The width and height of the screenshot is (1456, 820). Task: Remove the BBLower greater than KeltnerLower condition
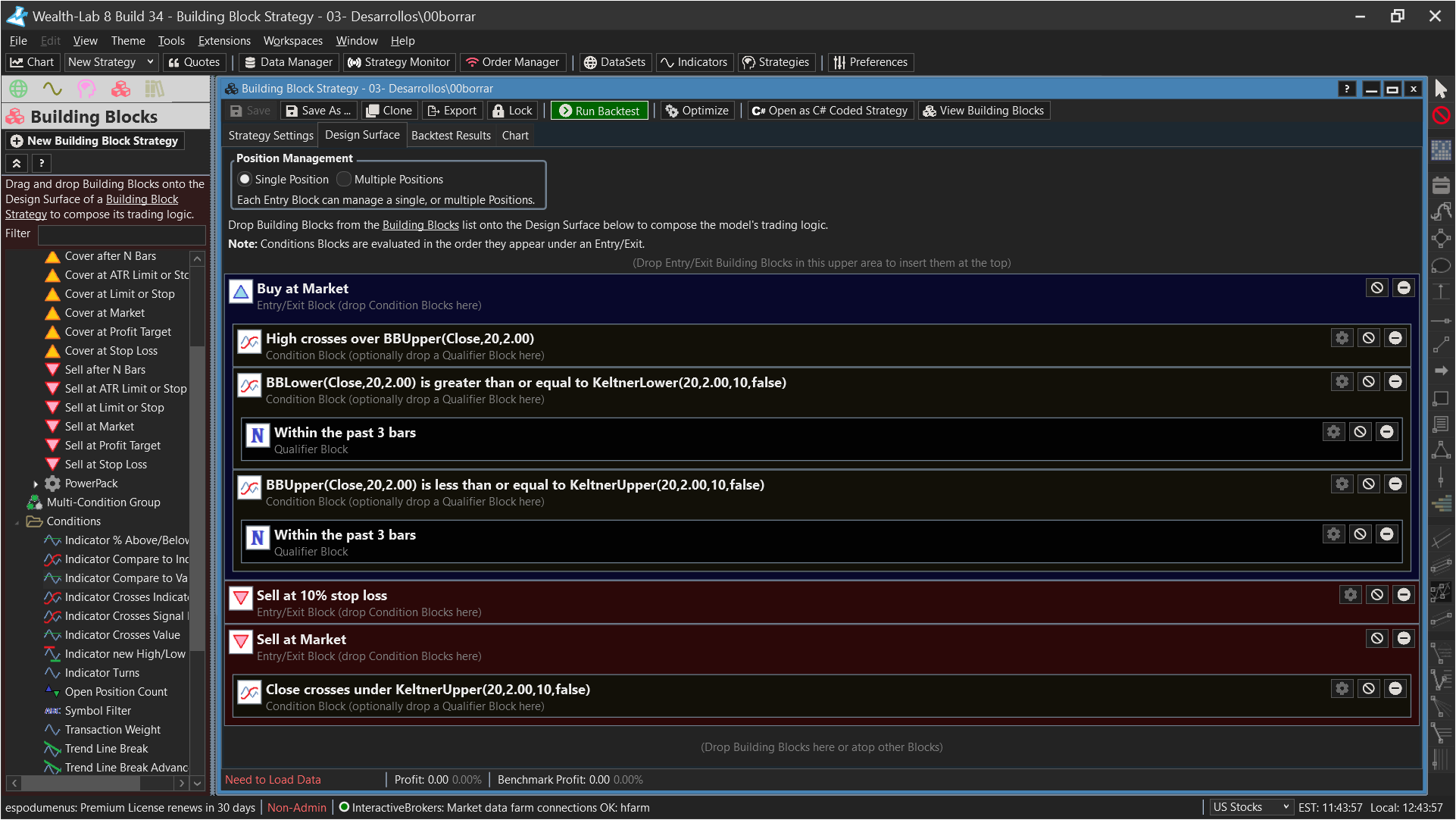[x=1395, y=382]
